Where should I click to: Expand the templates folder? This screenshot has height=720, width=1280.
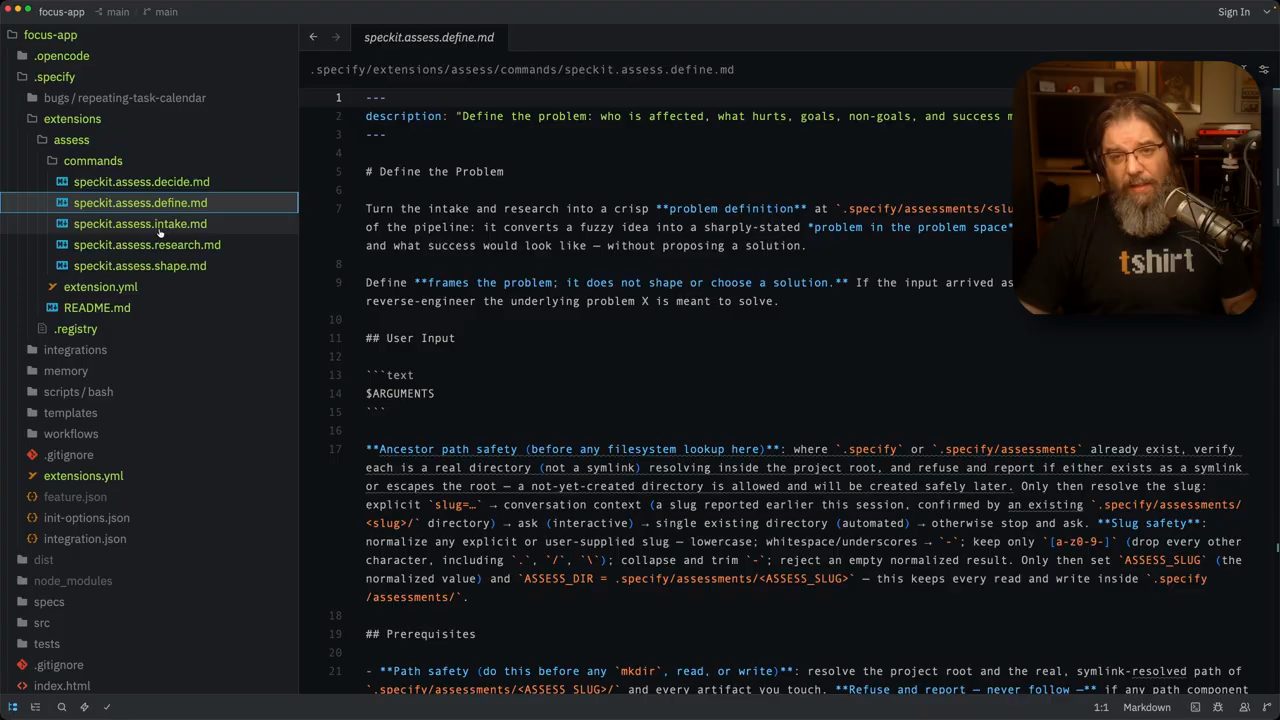(x=61, y=413)
